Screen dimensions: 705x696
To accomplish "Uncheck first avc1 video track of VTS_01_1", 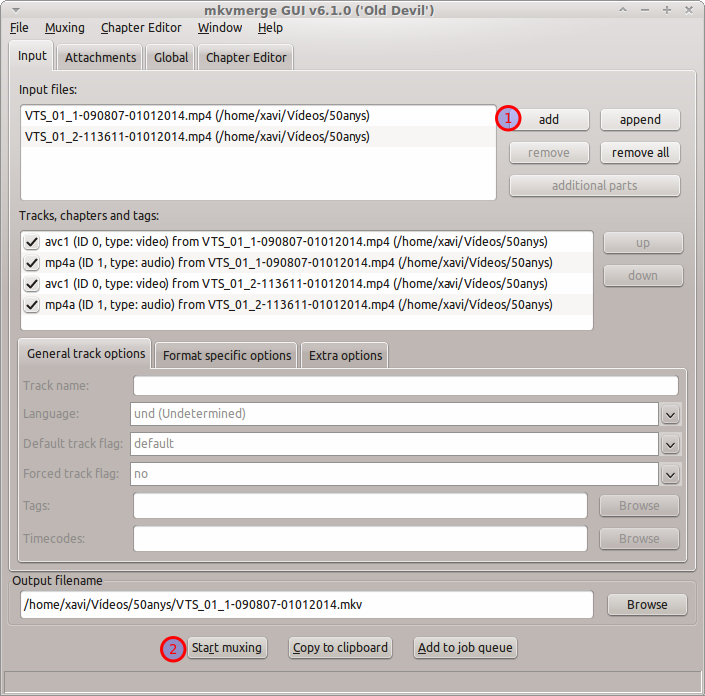I will [32, 242].
